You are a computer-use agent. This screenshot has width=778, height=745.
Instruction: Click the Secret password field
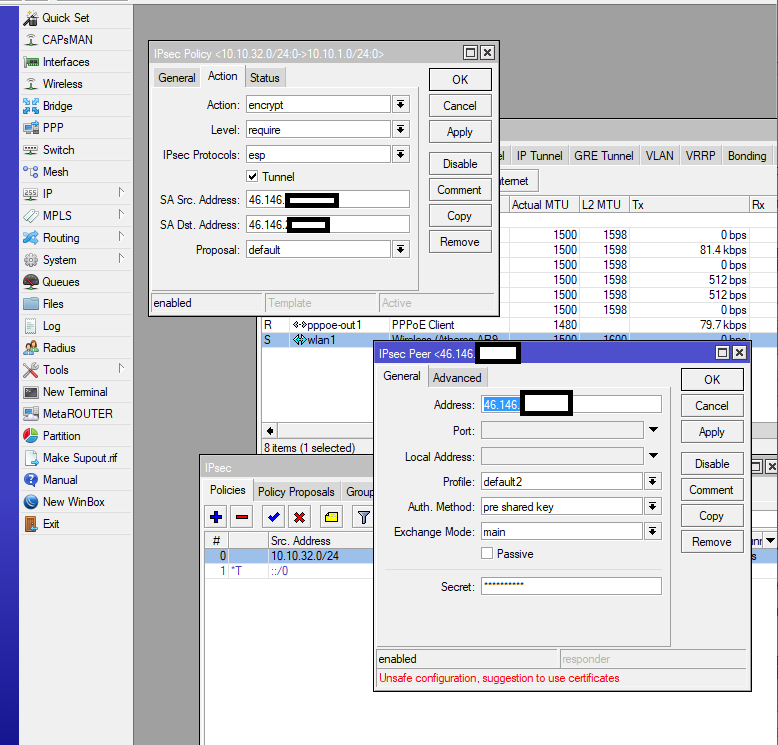pos(570,586)
